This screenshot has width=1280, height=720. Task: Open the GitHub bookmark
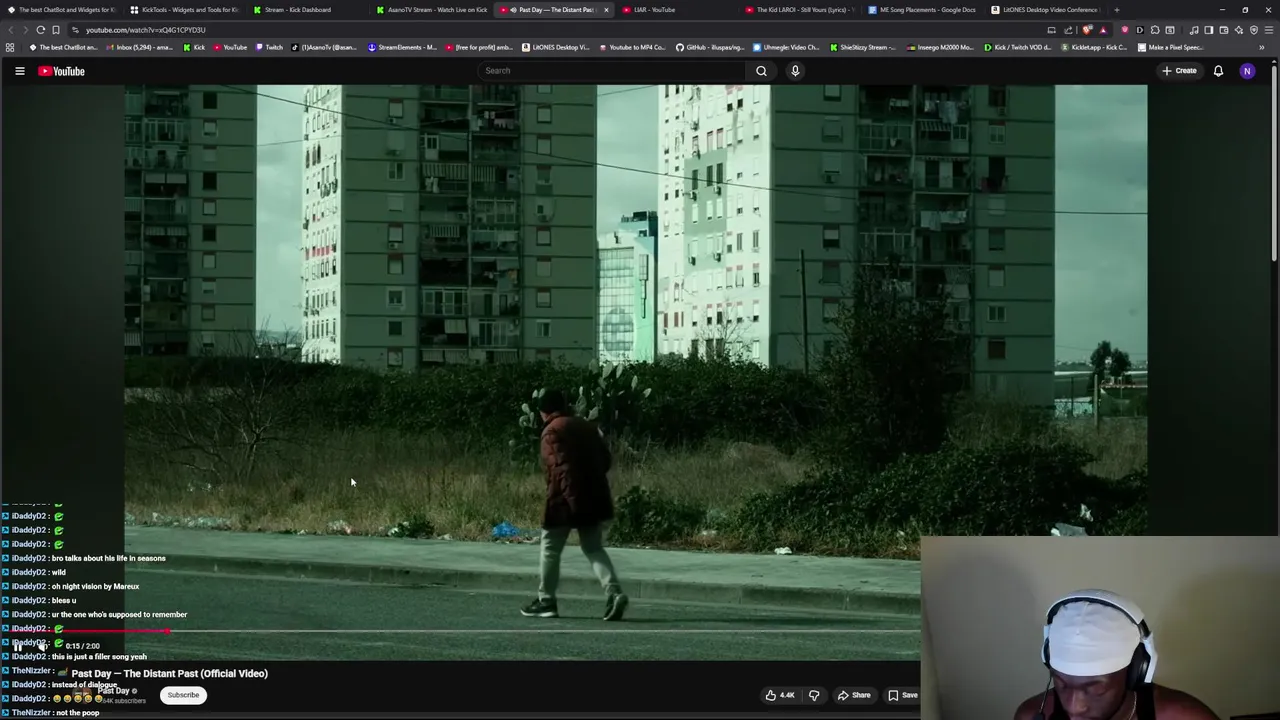[710, 47]
